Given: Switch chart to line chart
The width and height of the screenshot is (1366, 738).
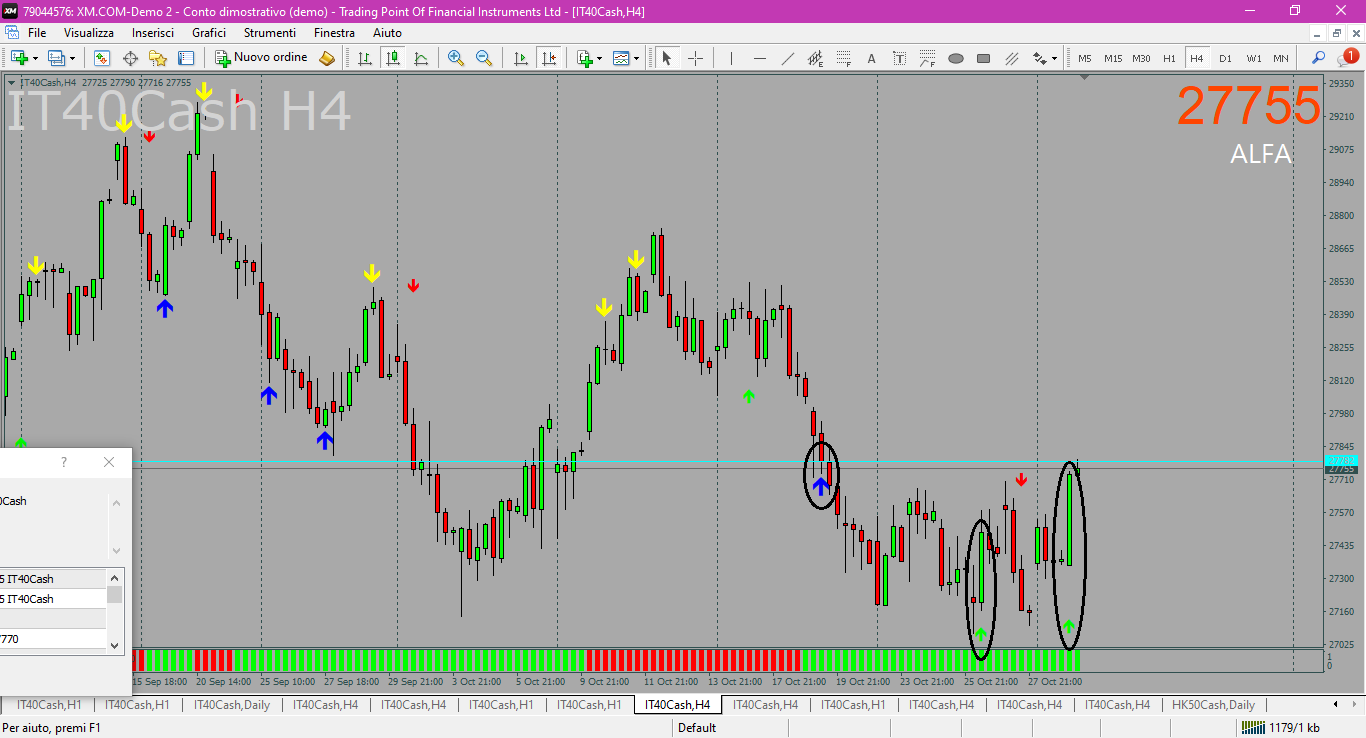Looking at the screenshot, I should 421,58.
